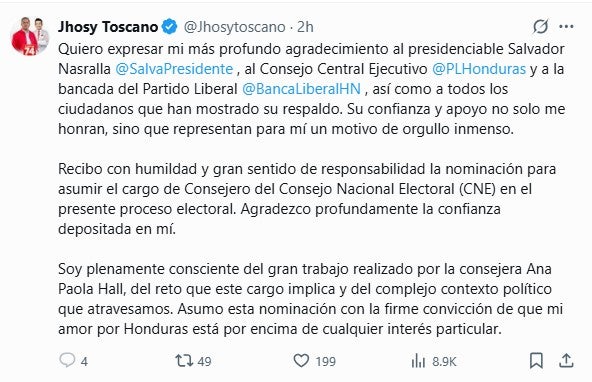Click the 49 reposts count

(x=204, y=361)
